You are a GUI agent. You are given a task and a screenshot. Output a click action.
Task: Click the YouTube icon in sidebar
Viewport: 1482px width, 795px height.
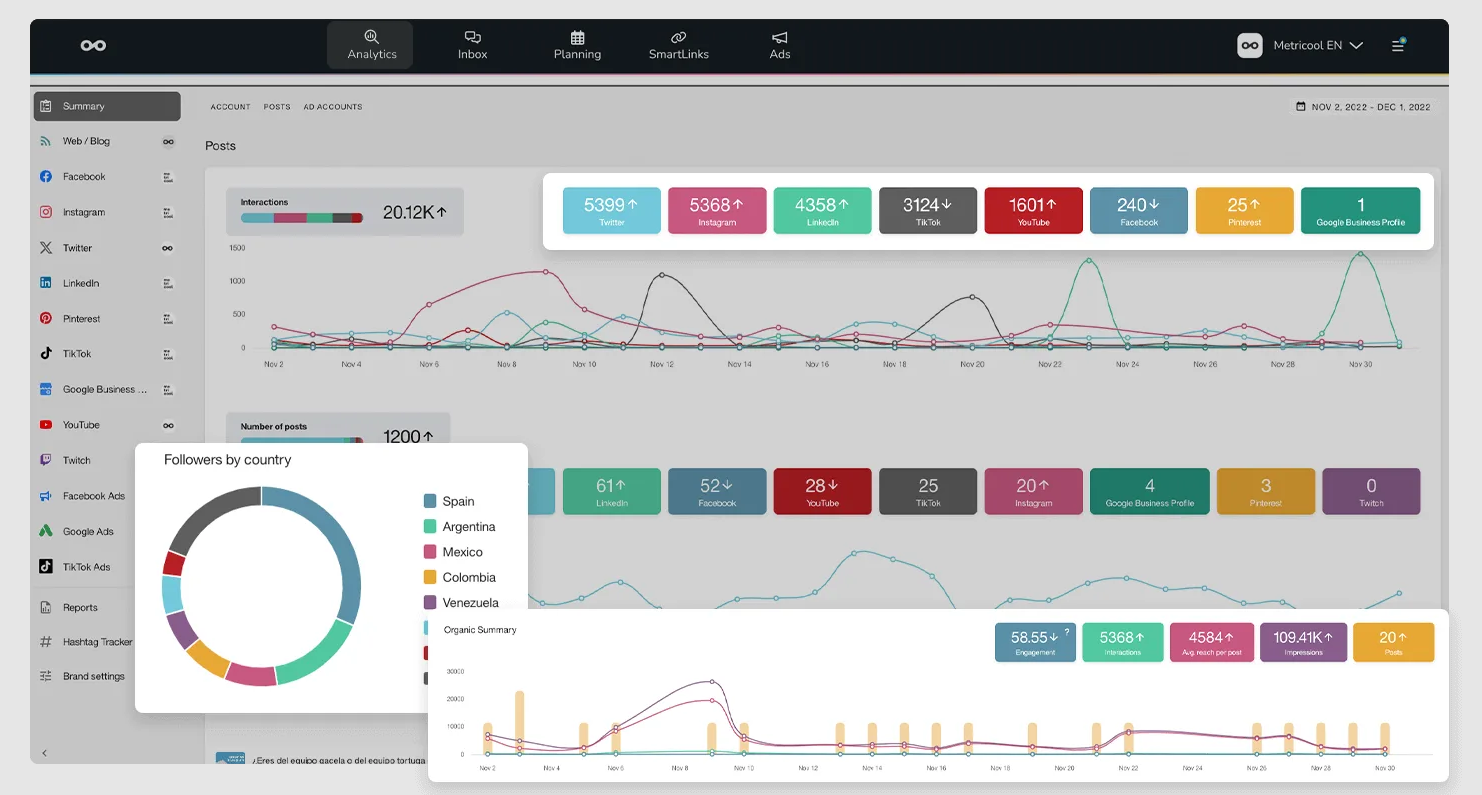click(x=46, y=425)
